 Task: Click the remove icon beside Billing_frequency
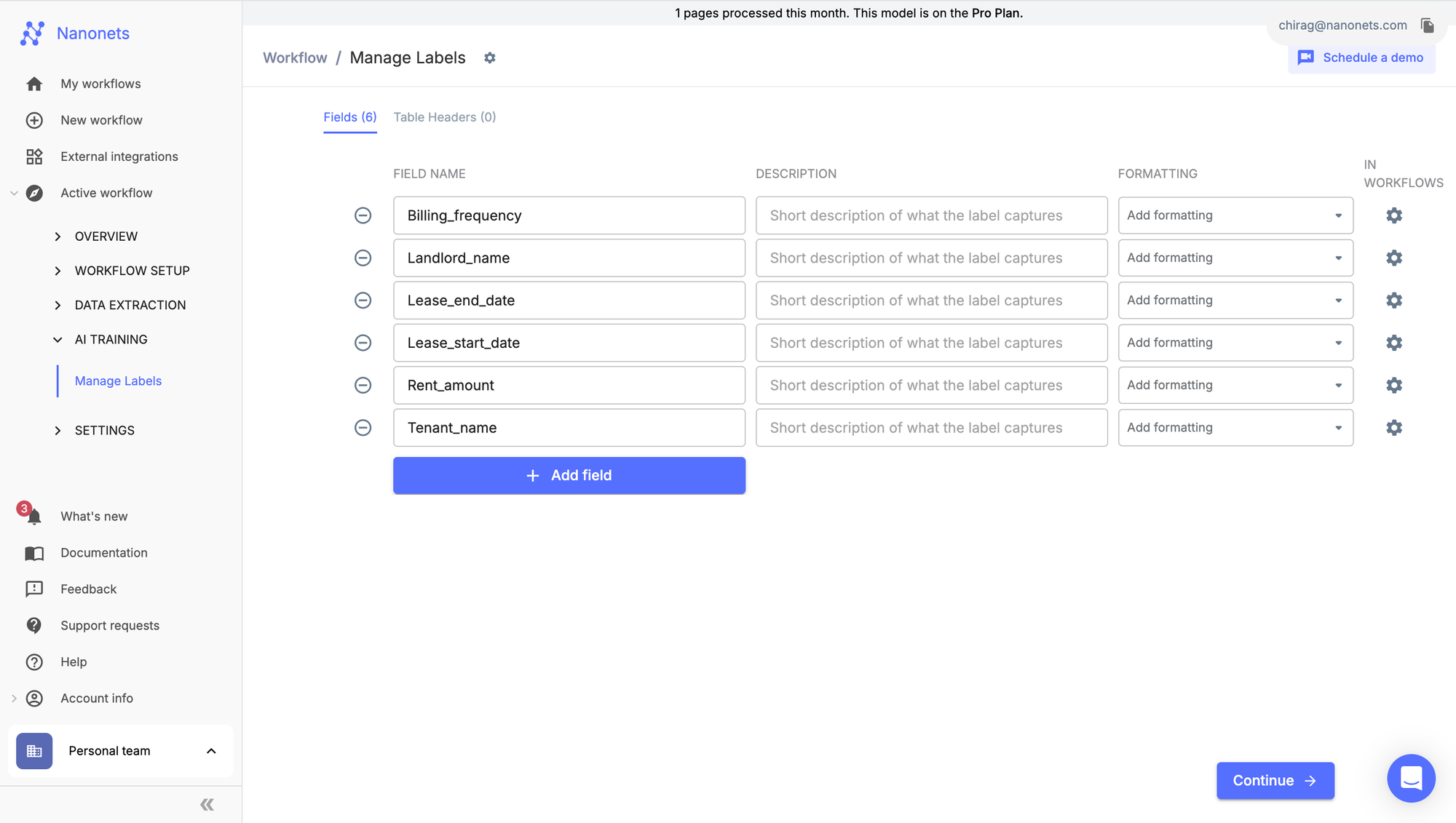(363, 215)
